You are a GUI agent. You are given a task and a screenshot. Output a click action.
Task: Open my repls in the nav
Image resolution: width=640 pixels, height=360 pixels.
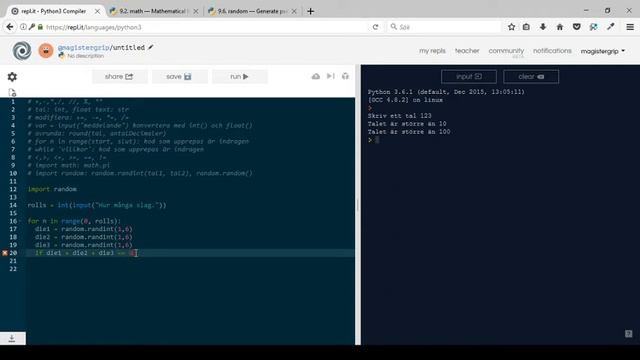tap(432, 51)
